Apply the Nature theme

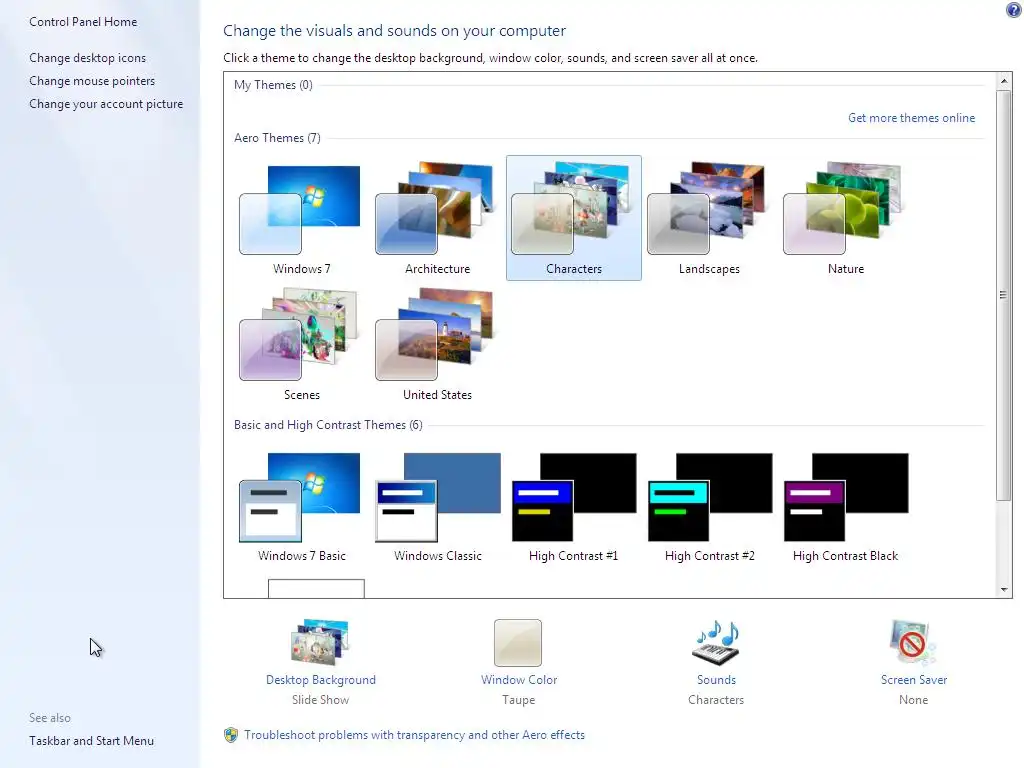click(845, 218)
